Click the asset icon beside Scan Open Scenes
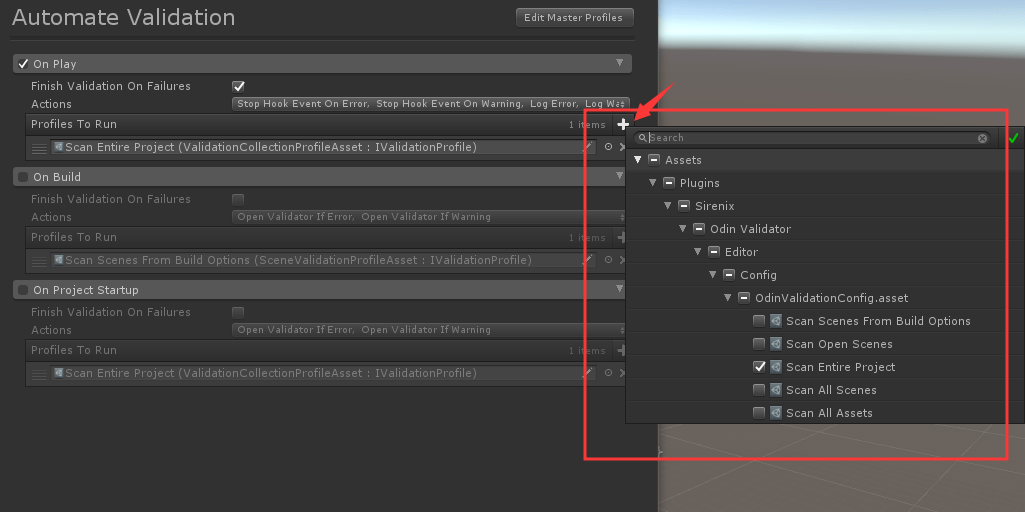Viewport: 1025px width, 512px height. 775,344
